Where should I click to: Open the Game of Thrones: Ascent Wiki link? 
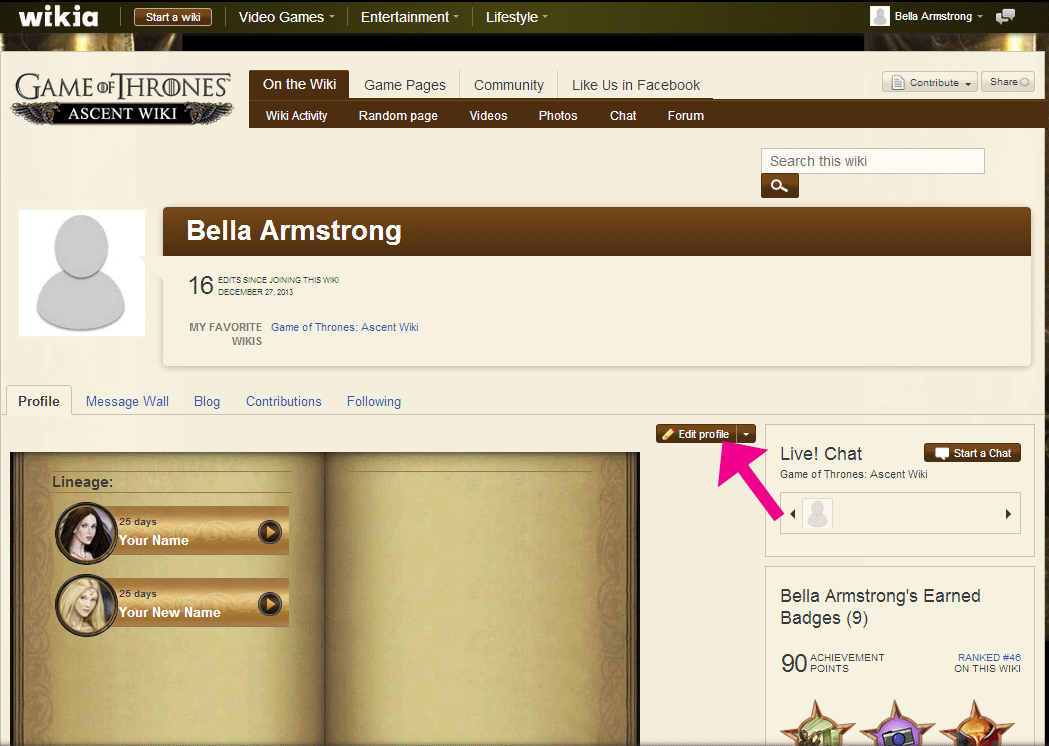pos(345,327)
